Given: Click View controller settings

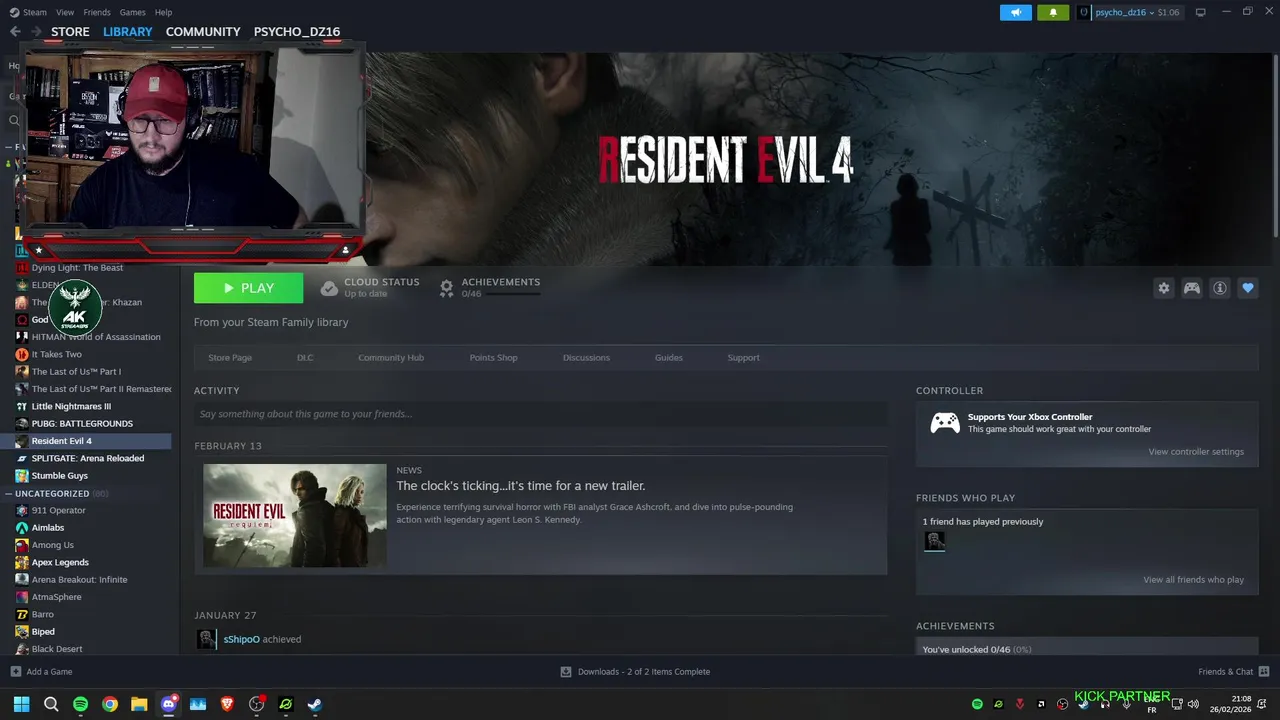Looking at the screenshot, I should pos(1196,451).
